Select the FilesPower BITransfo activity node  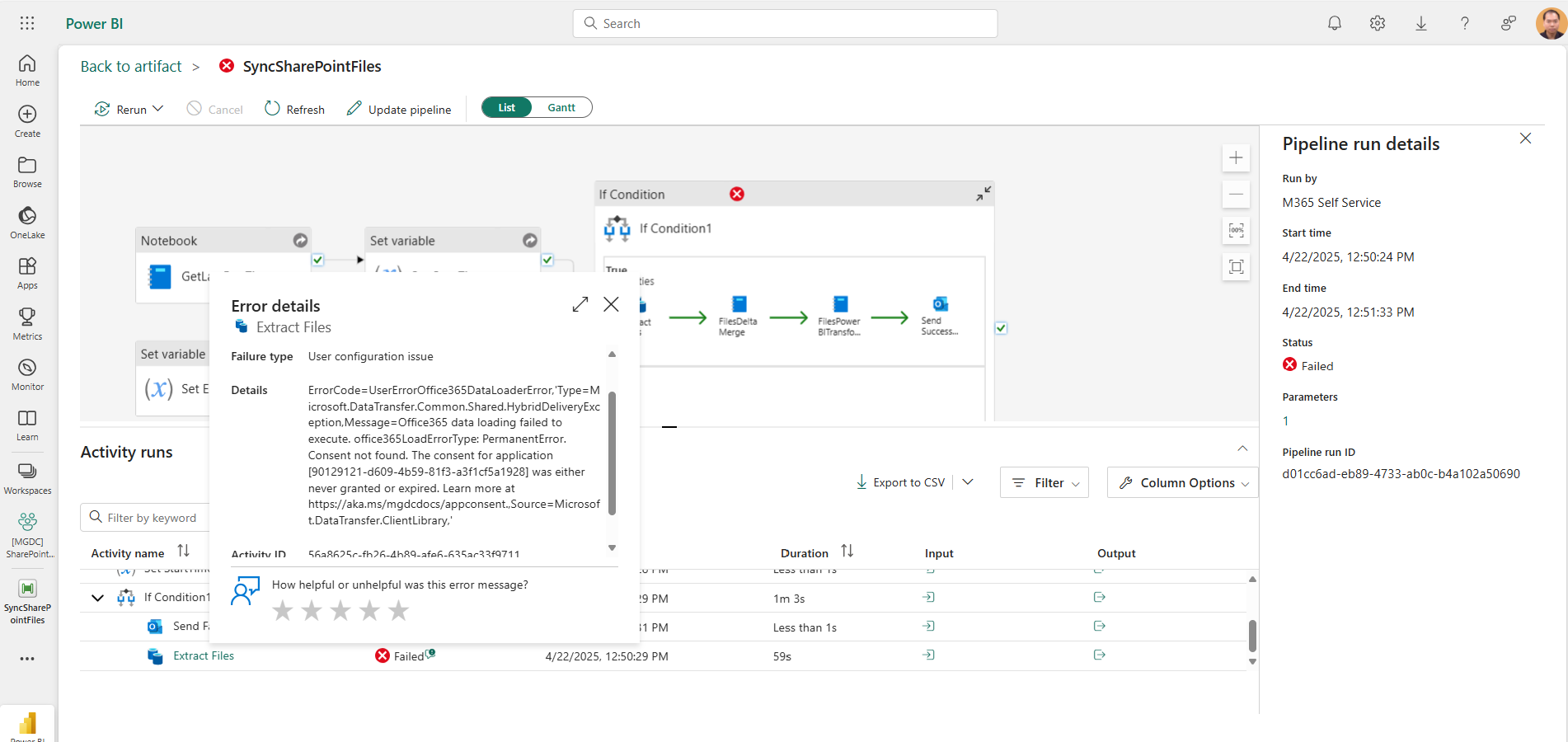tap(839, 317)
